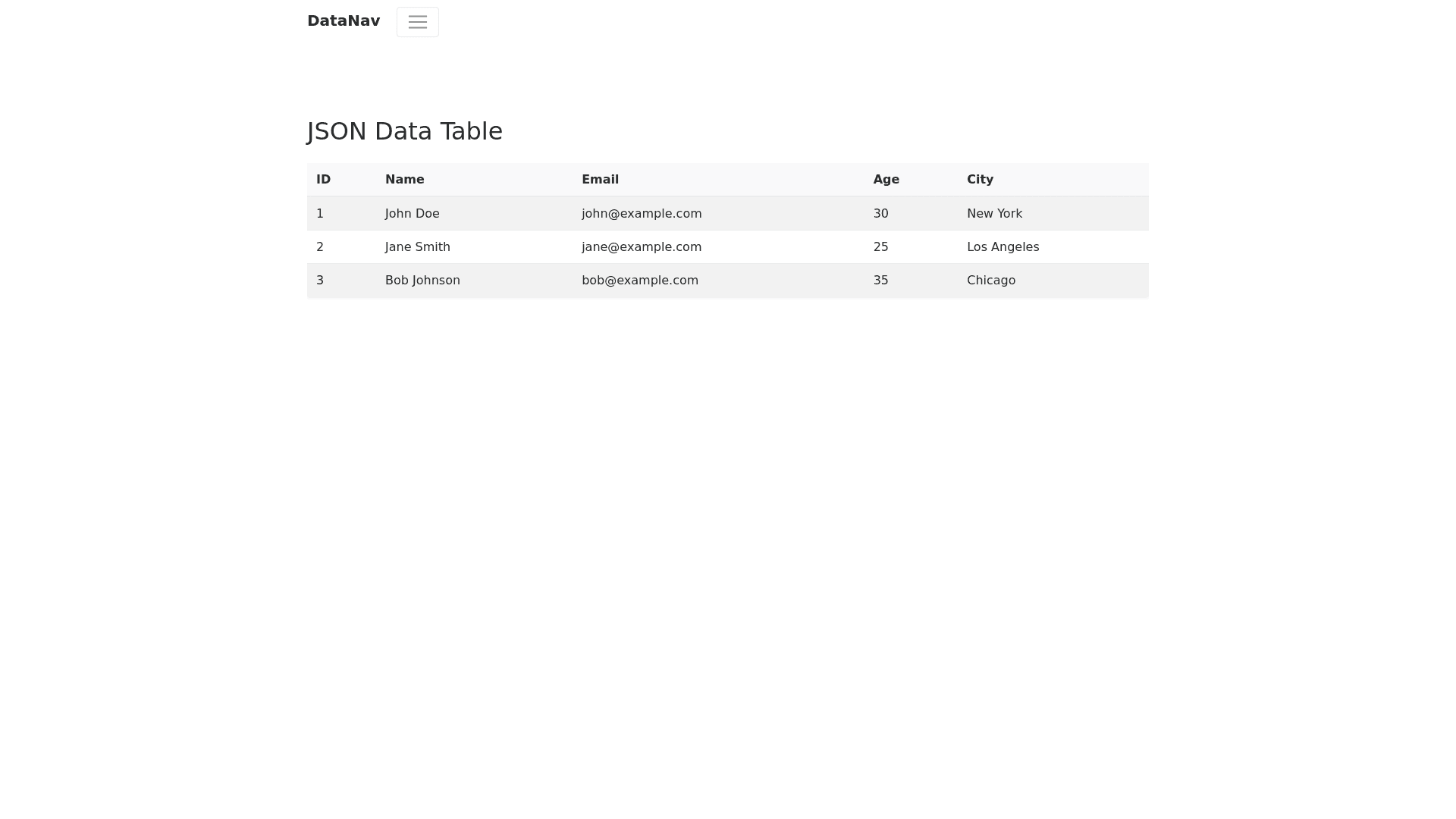Click the age 35 cell

tap(880, 281)
